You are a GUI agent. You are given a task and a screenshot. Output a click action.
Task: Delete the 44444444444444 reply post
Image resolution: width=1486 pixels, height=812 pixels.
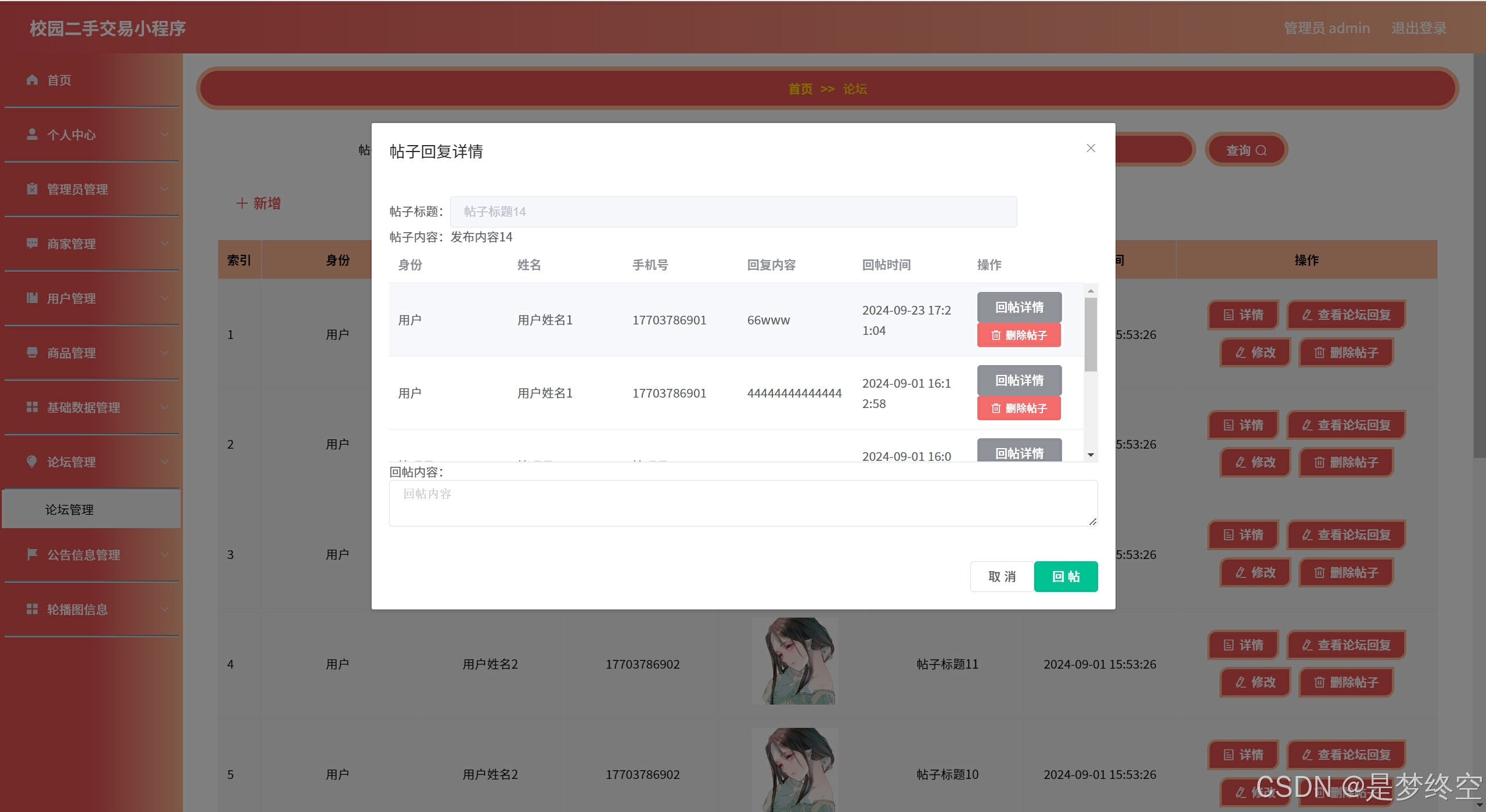[1019, 408]
